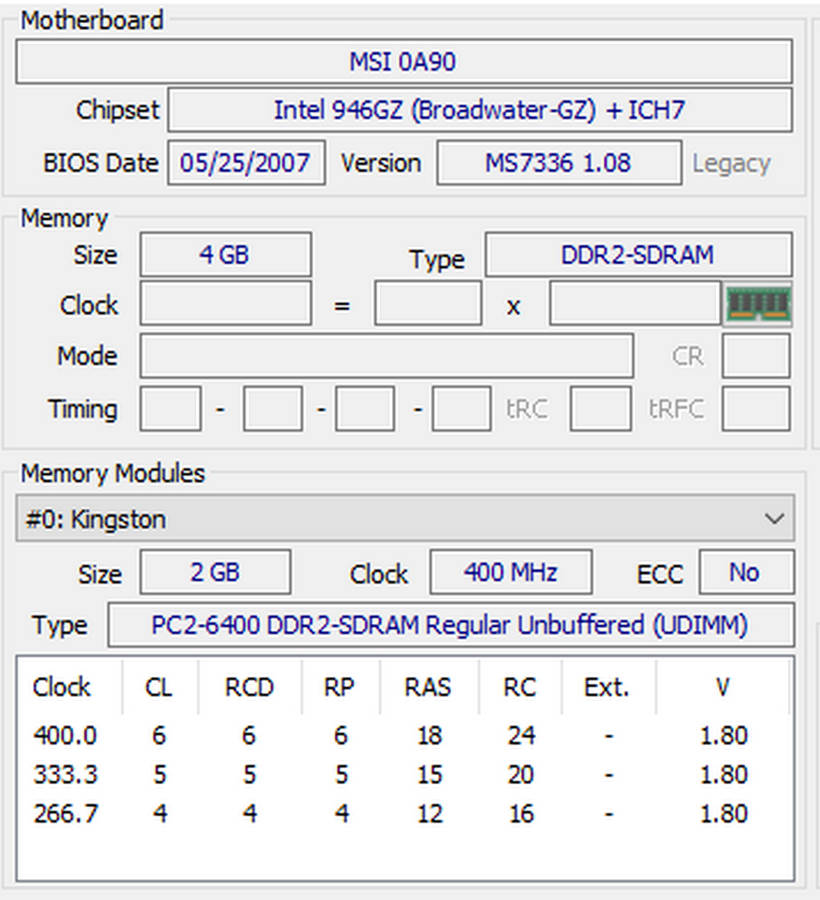
Task: Click the Legacy BIOS mode label
Action: 731,164
